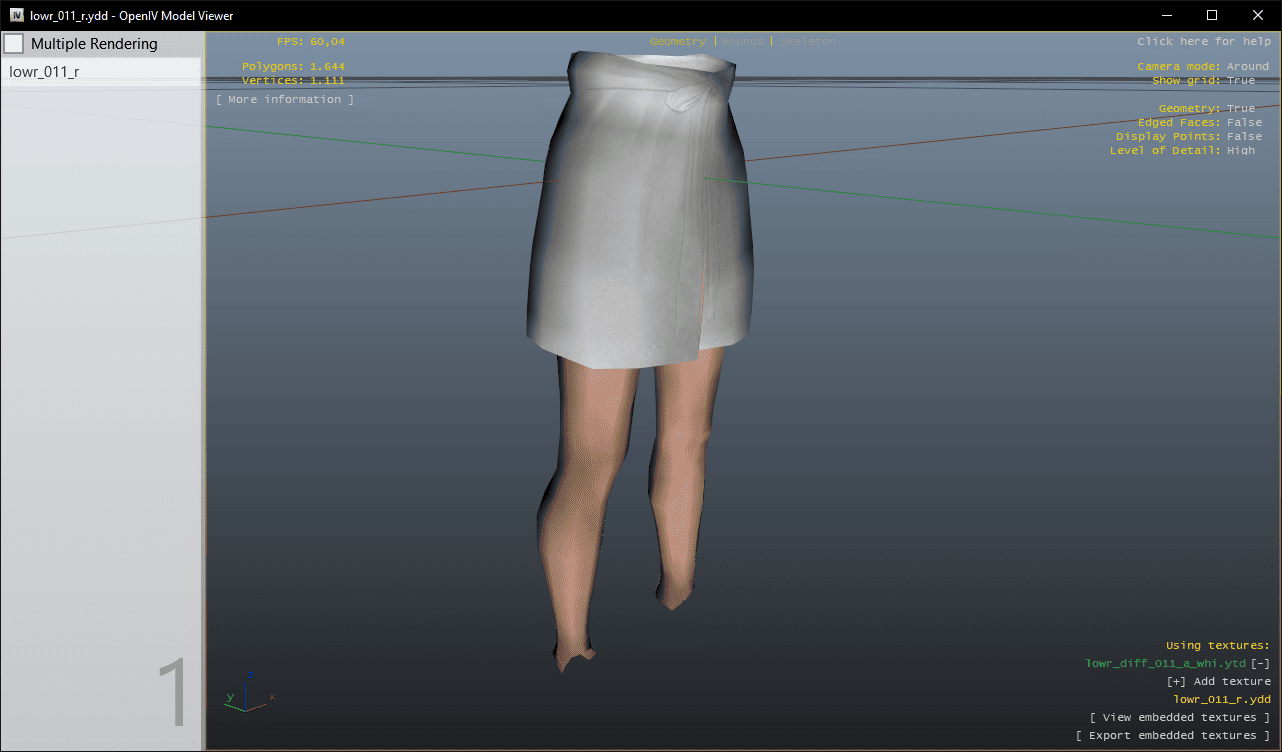The height and width of the screenshot is (752, 1282).
Task: Select lowr_011_r in the model list
Action: pos(44,72)
